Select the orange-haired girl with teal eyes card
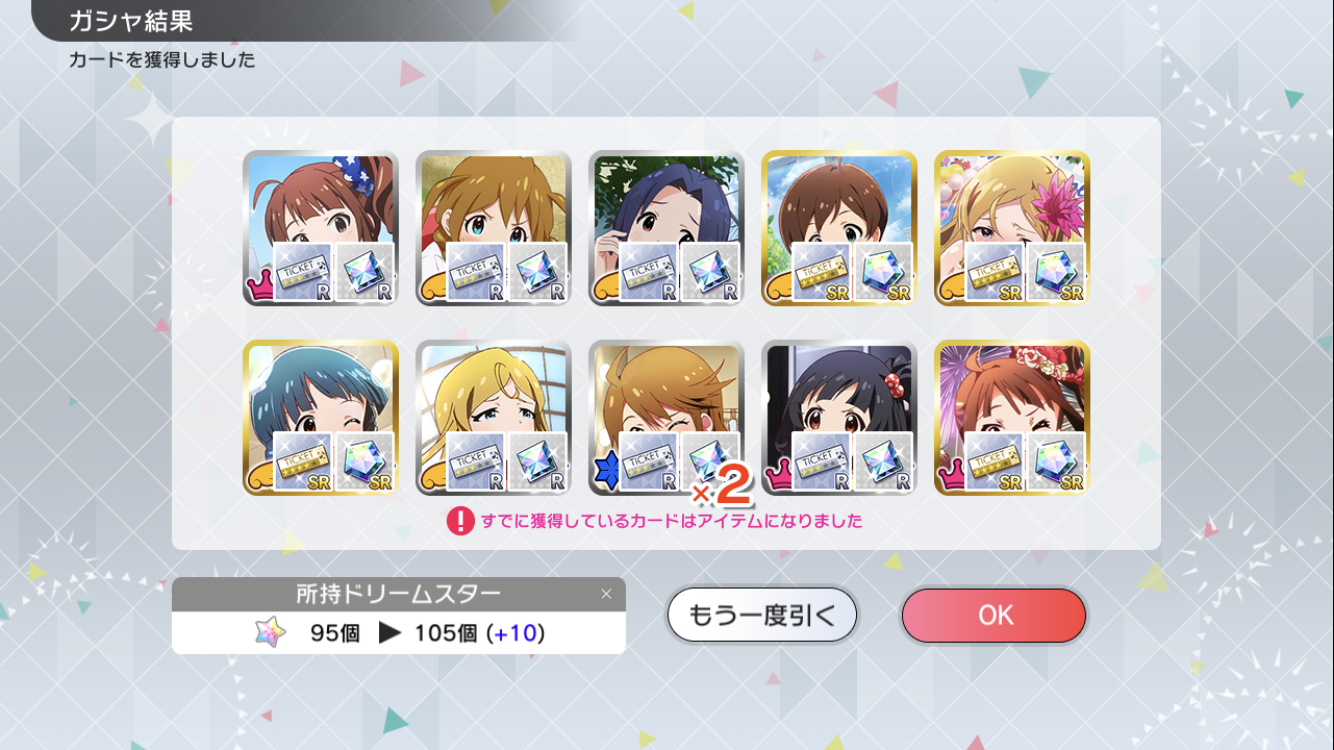The width and height of the screenshot is (1334, 750). tap(494, 228)
